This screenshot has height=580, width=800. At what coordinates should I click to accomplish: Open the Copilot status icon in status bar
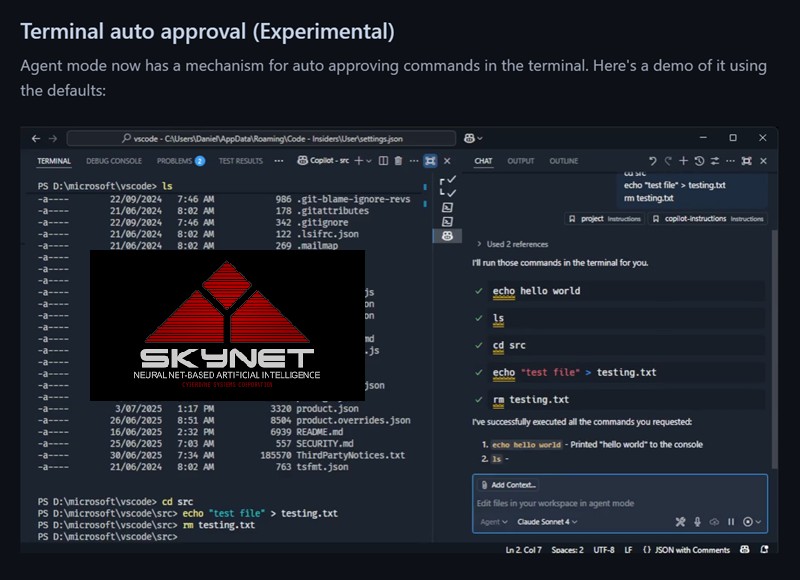pos(745,549)
